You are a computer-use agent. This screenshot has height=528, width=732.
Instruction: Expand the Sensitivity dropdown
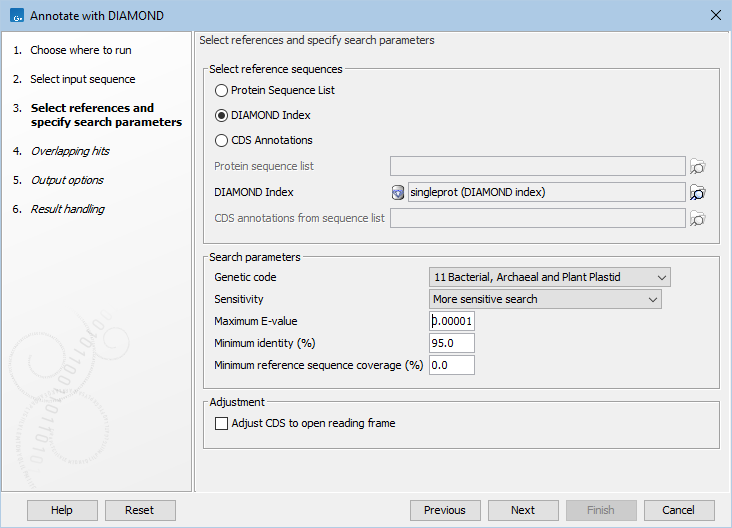coord(544,299)
